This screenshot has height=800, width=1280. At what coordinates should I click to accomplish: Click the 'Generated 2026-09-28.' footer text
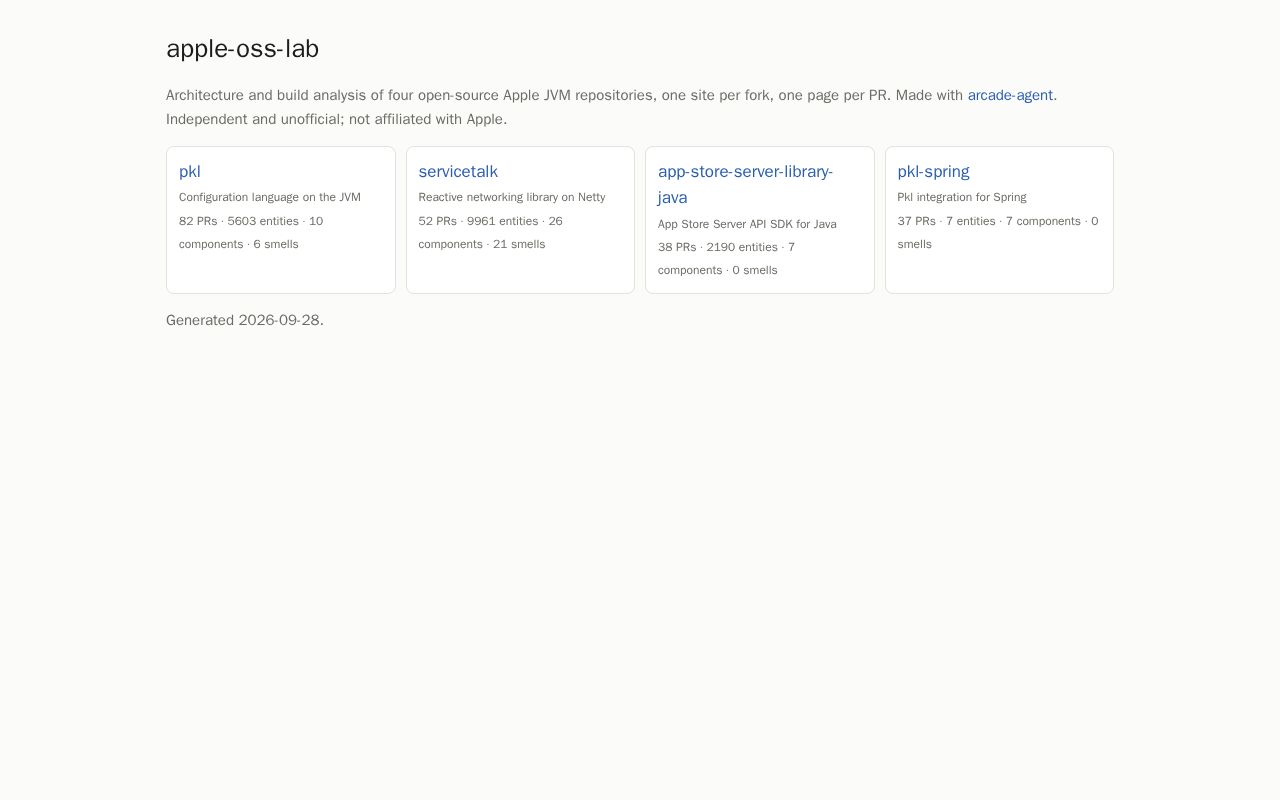[x=245, y=320]
